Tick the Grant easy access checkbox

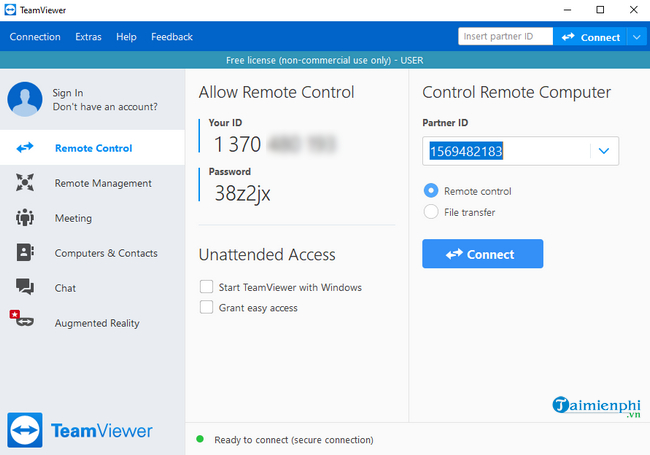(x=206, y=307)
